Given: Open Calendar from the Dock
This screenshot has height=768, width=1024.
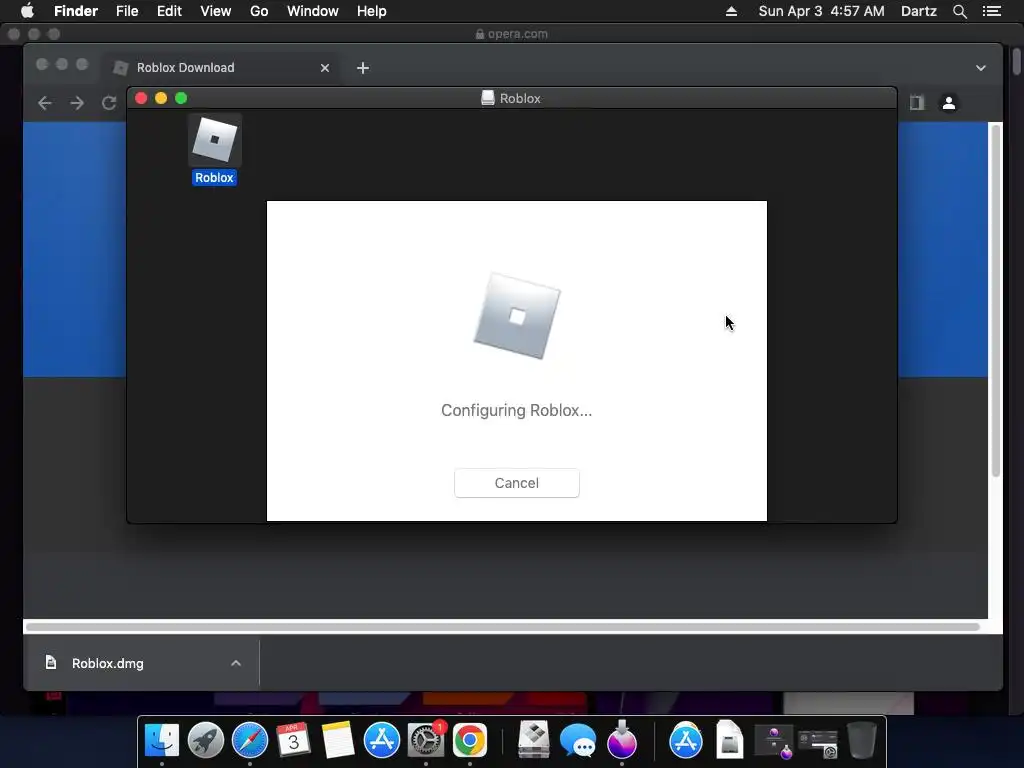Looking at the screenshot, I should 293,741.
